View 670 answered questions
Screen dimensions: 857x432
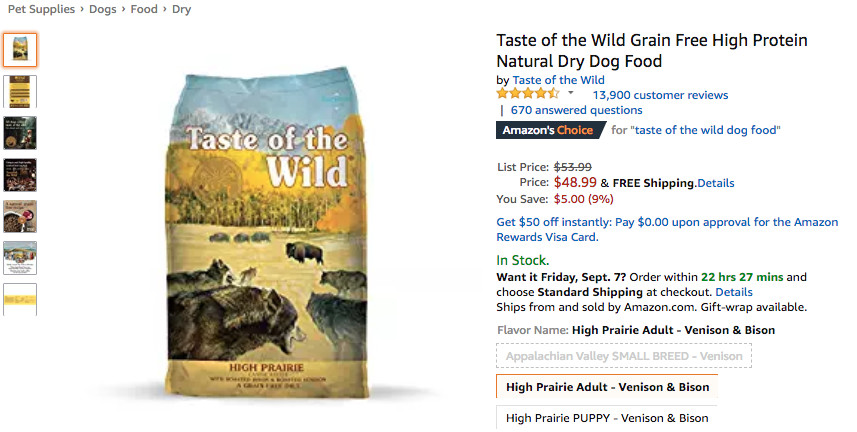coord(576,110)
